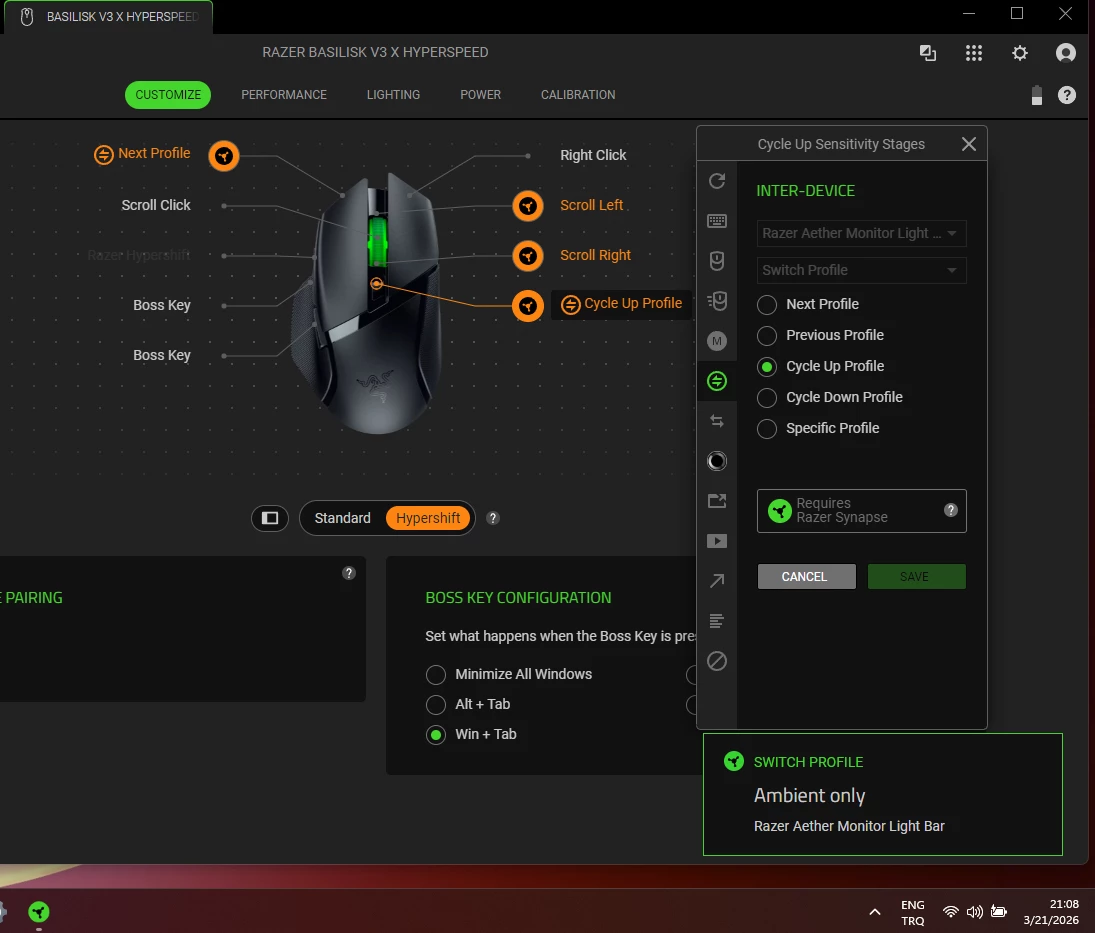The height and width of the screenshot is (933, 1095).
Task: Check the battery status icon
Action: pyautogui.click(x=1037, y=95)
